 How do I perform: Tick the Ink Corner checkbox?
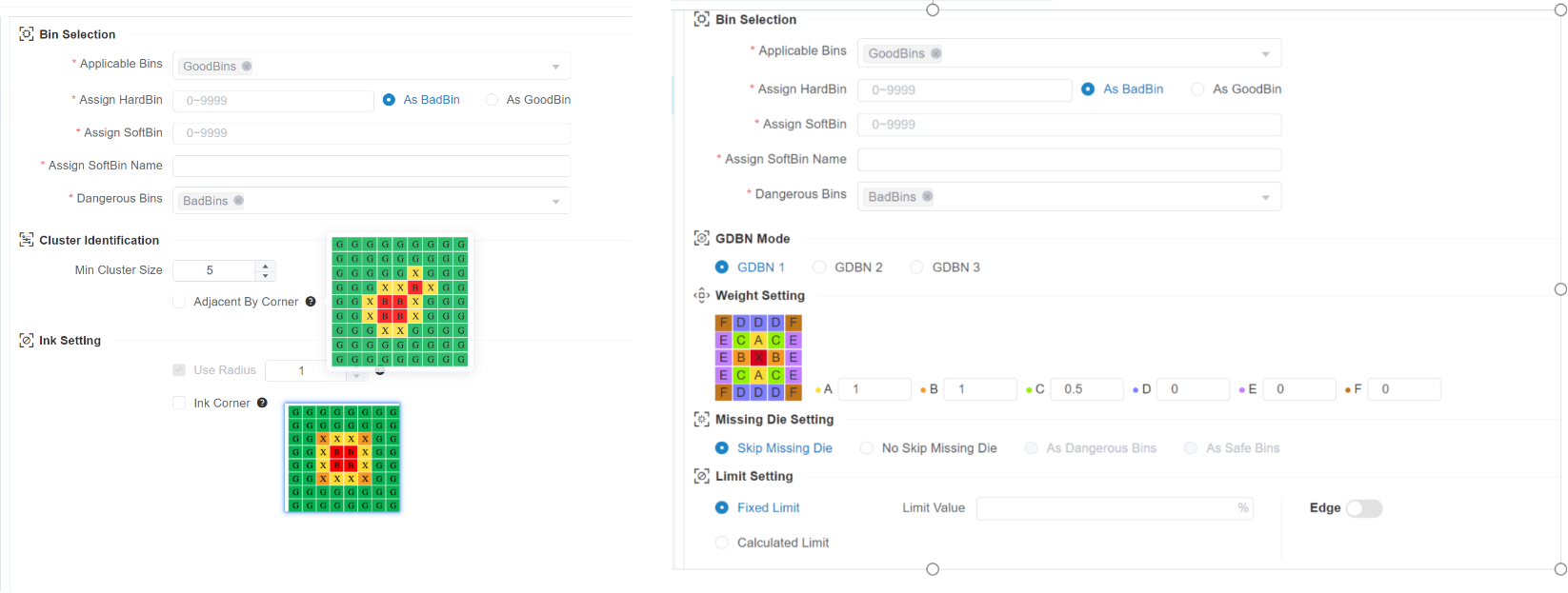pos(179,403)
